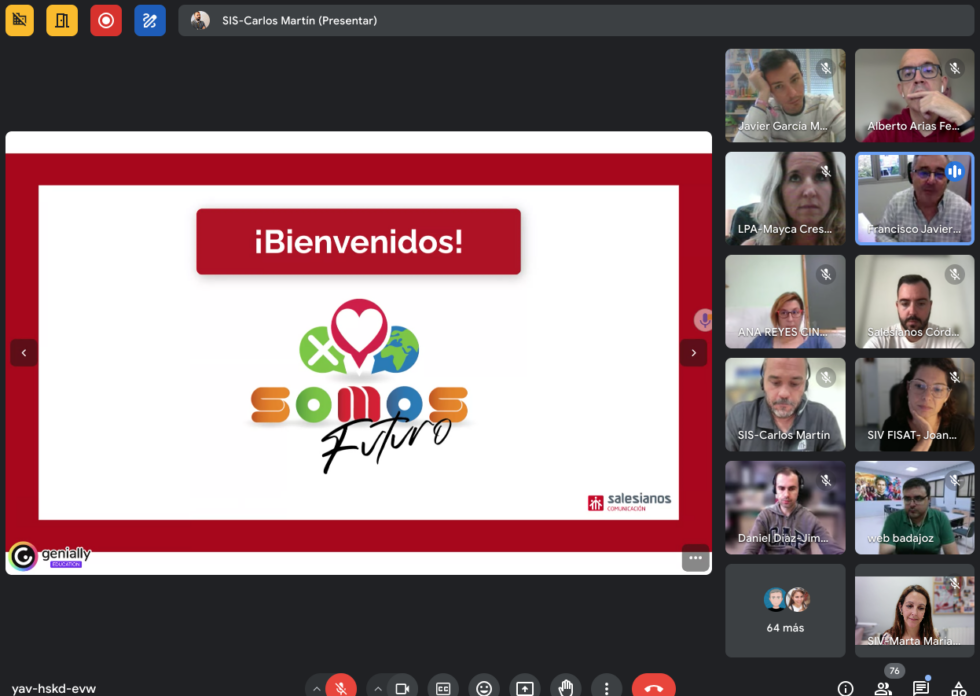Go to the next Genially slide
The height and width of the screenshot is (696, 980).
(x=694, y=352)
